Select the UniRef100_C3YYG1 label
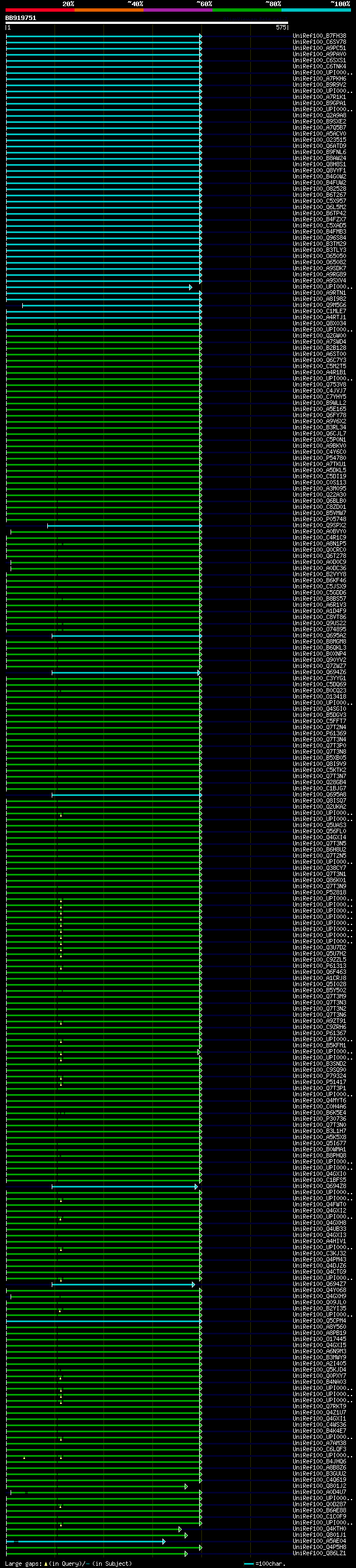356x1568 pixels. [319, 678]
